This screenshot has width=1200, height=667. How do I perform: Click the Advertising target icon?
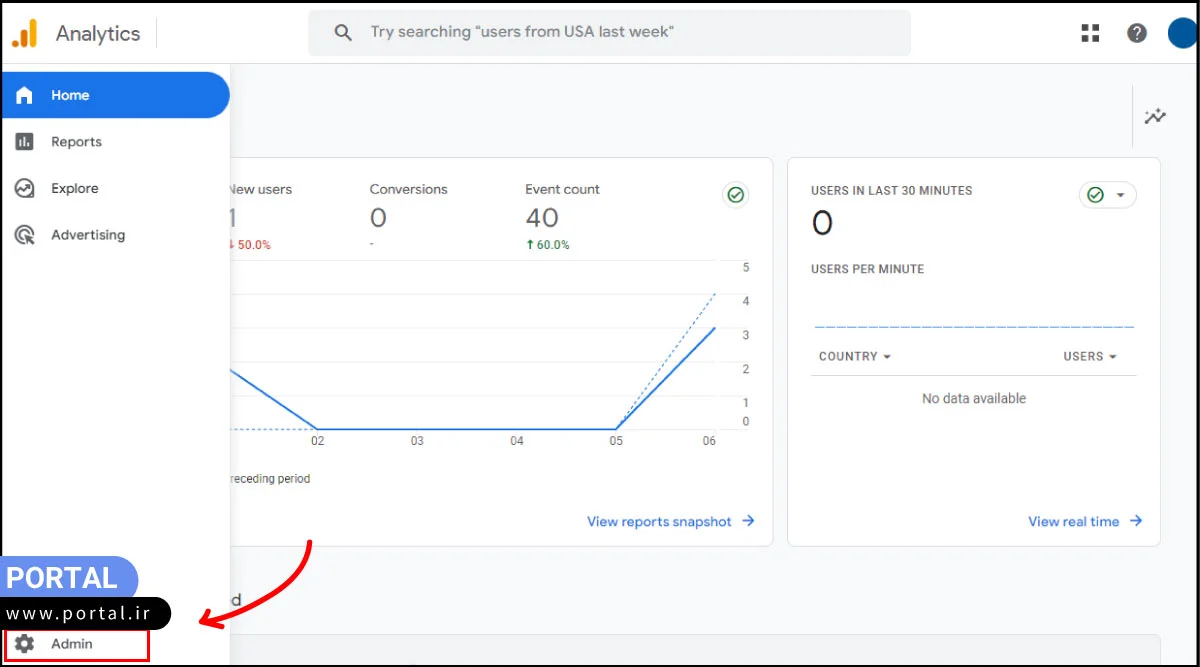(x=24, y=235)
